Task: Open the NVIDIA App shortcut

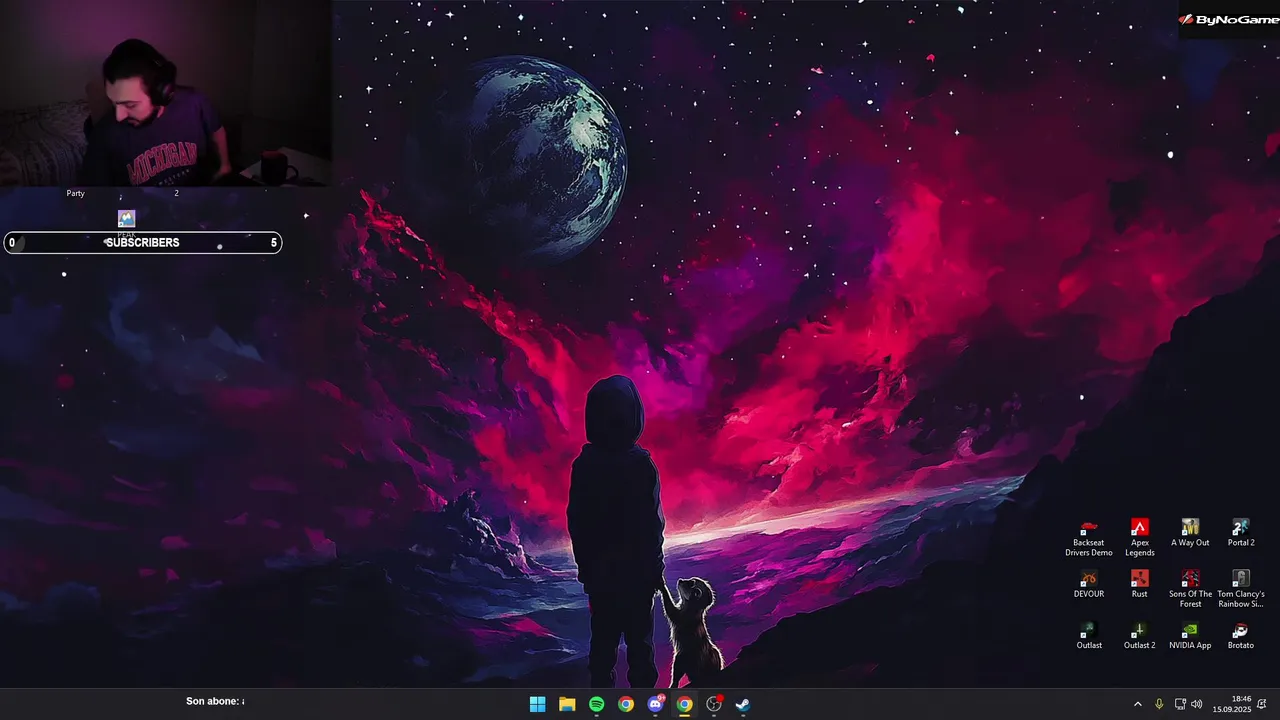Action: tap(1190, 636)
